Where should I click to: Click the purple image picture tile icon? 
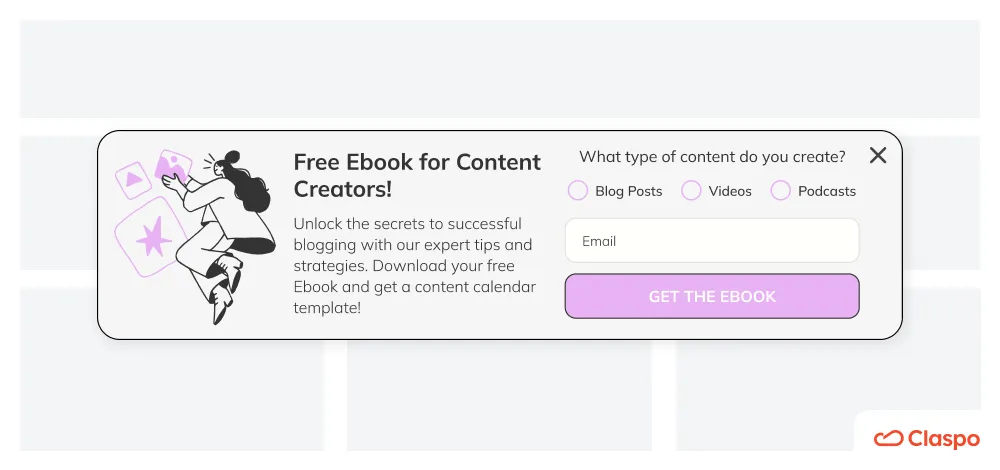[173, 166]
